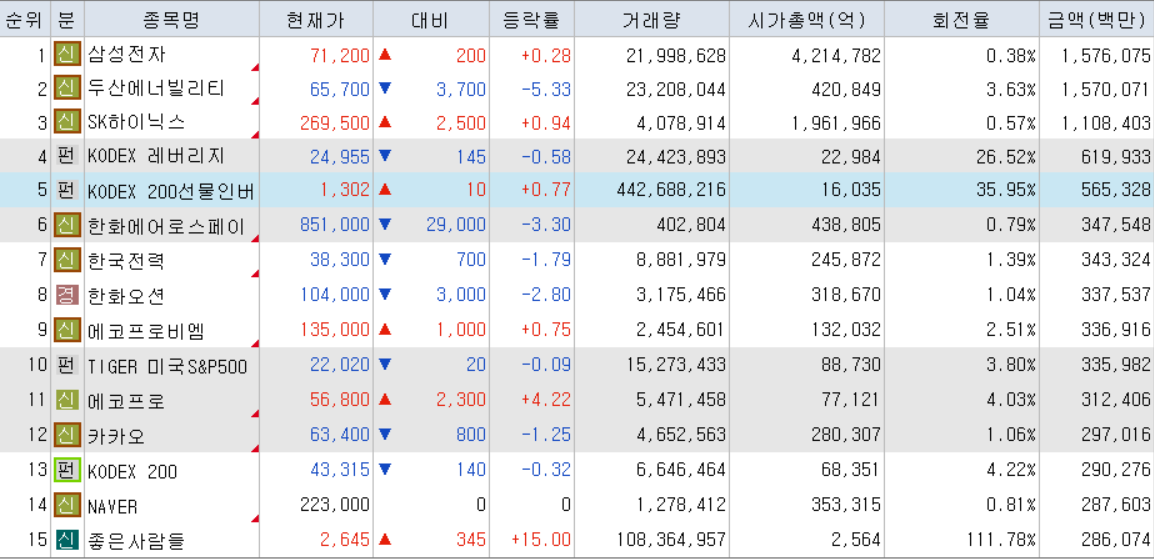The image size is (1154, 559).
Task: Select stock name 삼성전자
Action: click(x=128, y=55)
